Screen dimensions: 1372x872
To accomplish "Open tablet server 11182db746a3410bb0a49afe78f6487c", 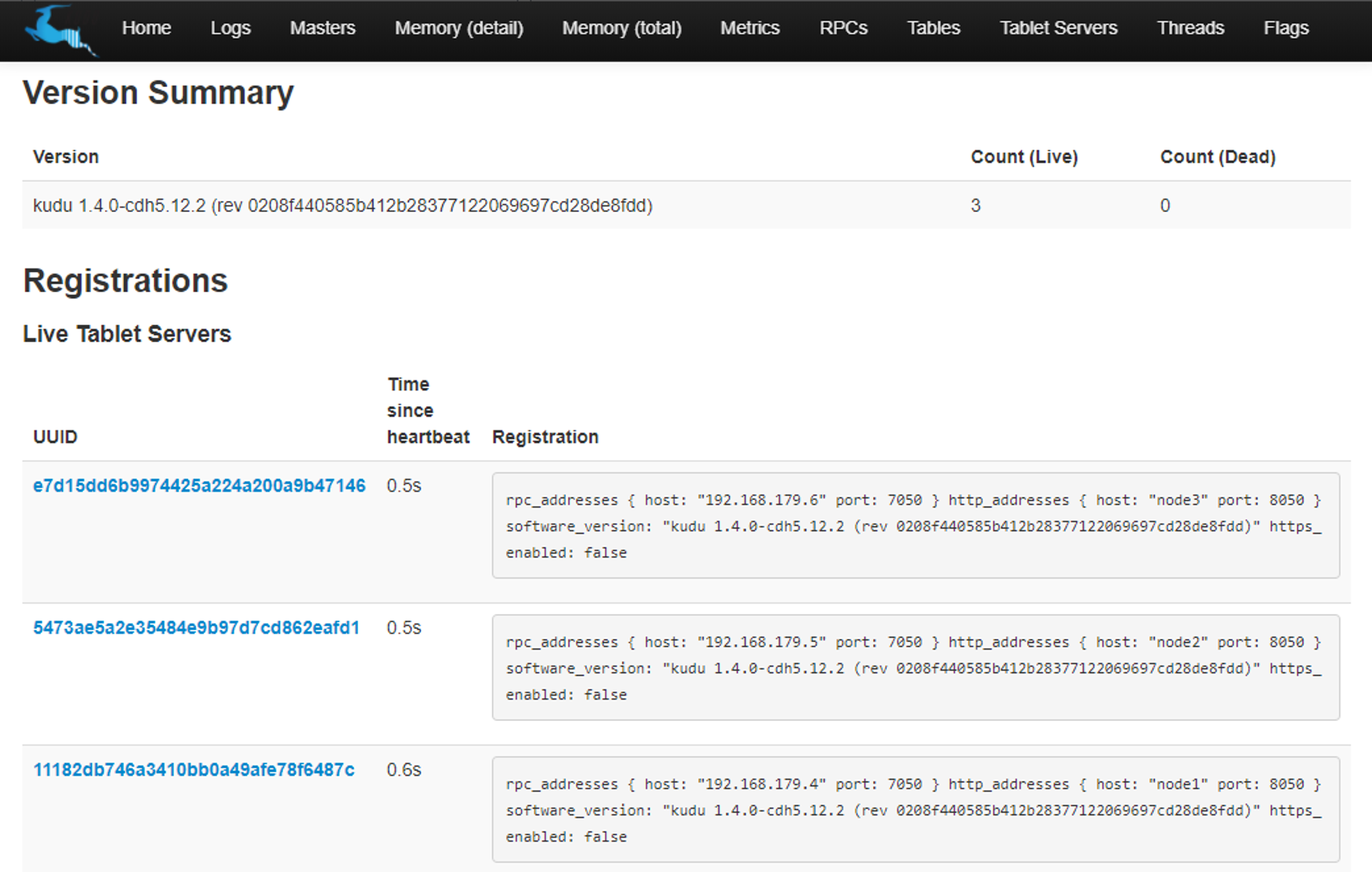I will click(x=193, y=770).
